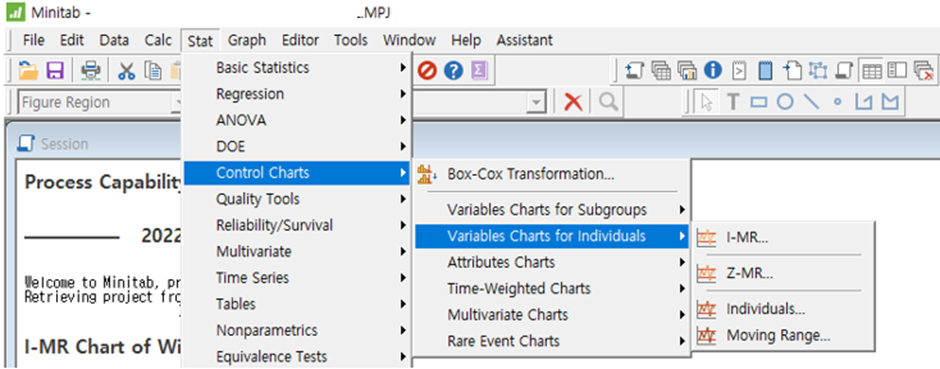
Task: Expand the Time Series submenu in Stat menu
Action: pyautogui.click(x=297, y=278)
